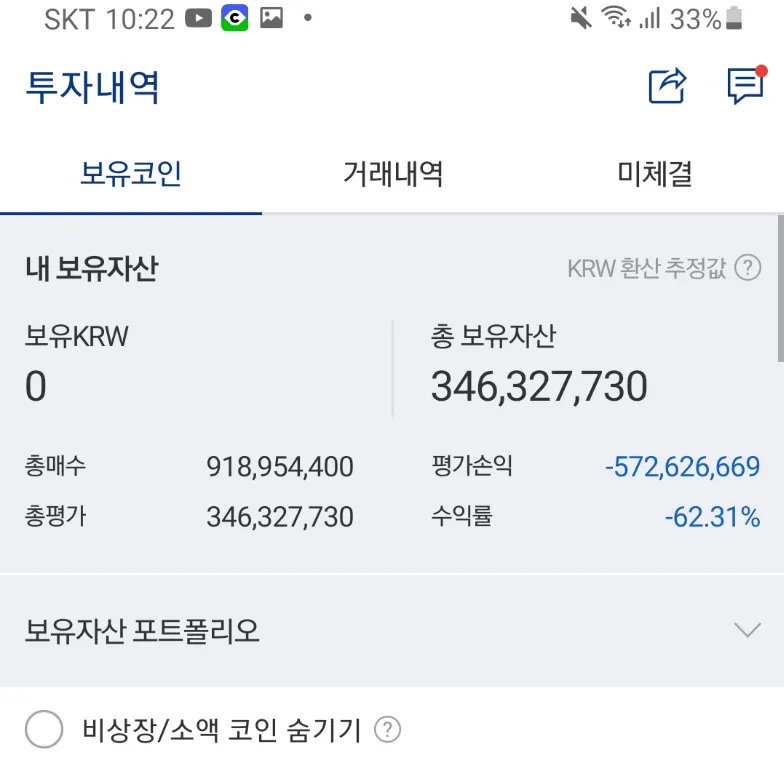Viewport: 784px width, 770px height.
Task: Tap the YouTube status bar icon
Action: pos(199,18)
